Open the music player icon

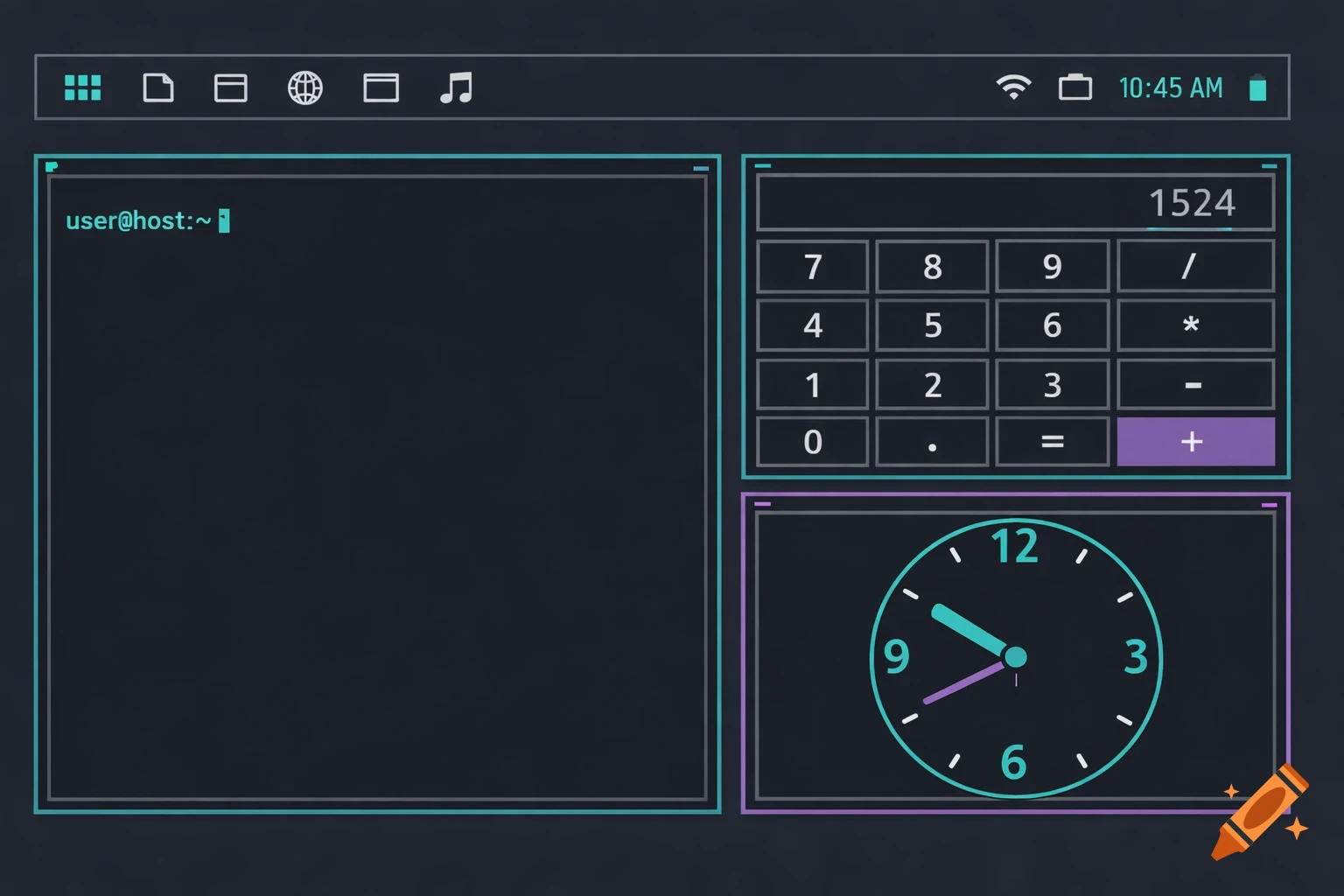click(x=455, y=87)
